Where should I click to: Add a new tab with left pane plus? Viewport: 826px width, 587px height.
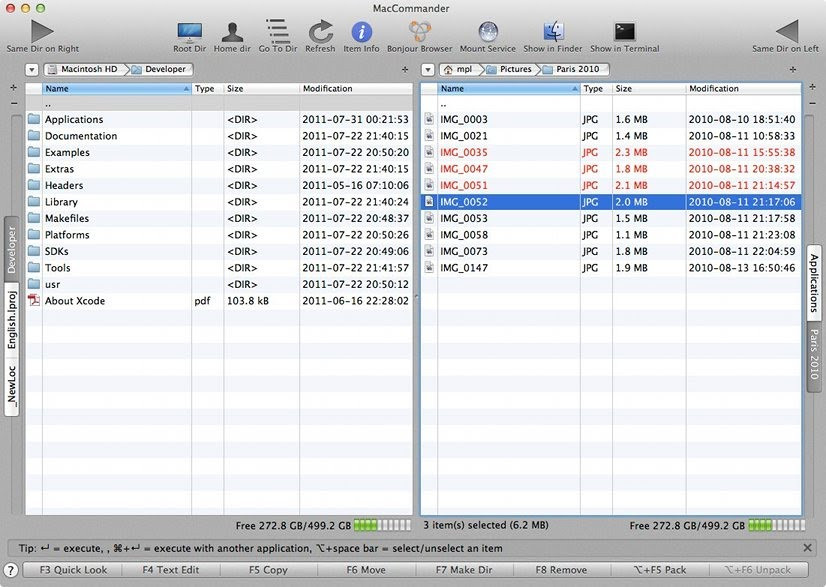pyautogui.click(x=13, y=87)
